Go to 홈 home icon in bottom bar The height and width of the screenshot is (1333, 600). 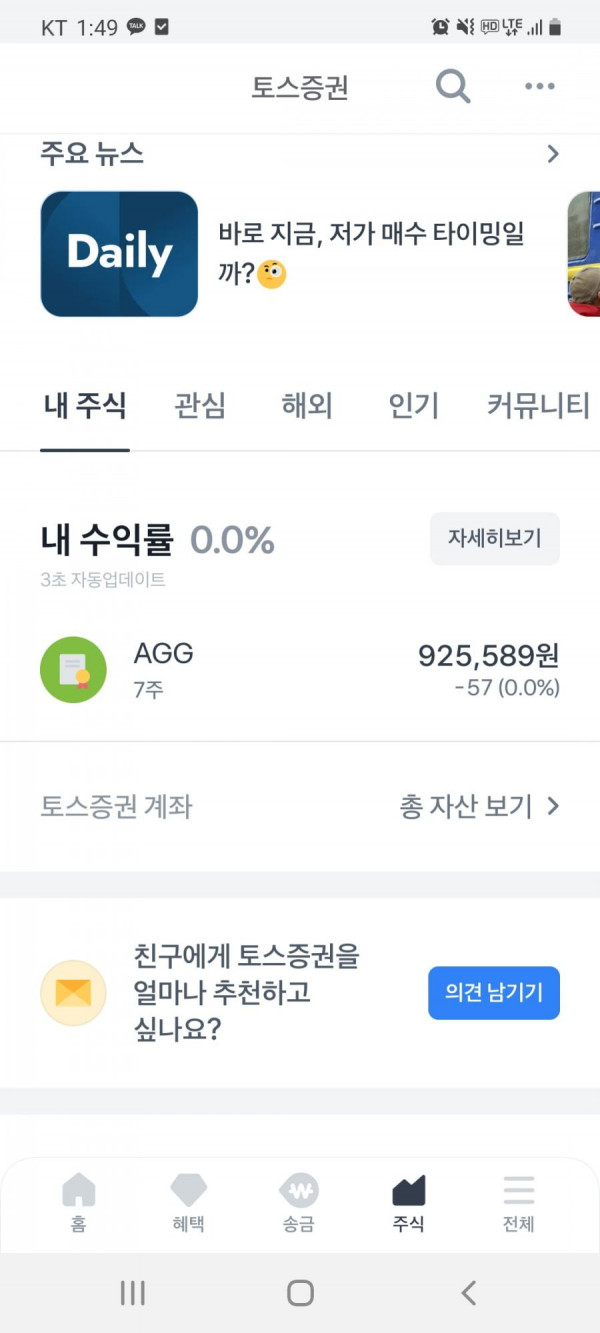pyautogui.click(x=79, y=1190)
